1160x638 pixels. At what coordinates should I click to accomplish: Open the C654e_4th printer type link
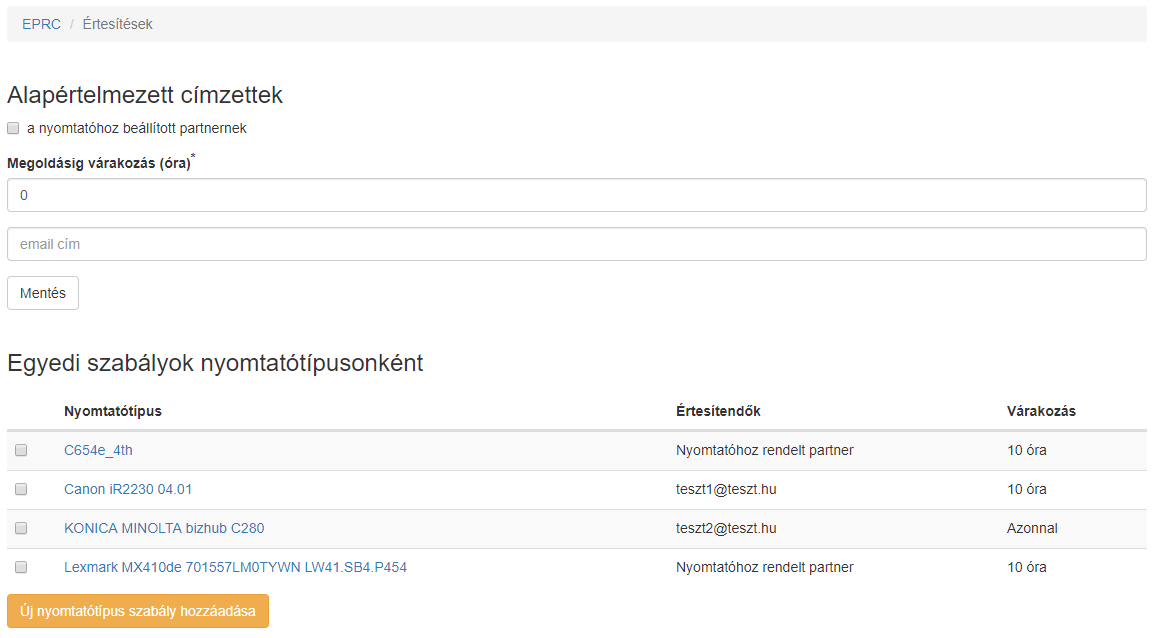pos(98,450)
